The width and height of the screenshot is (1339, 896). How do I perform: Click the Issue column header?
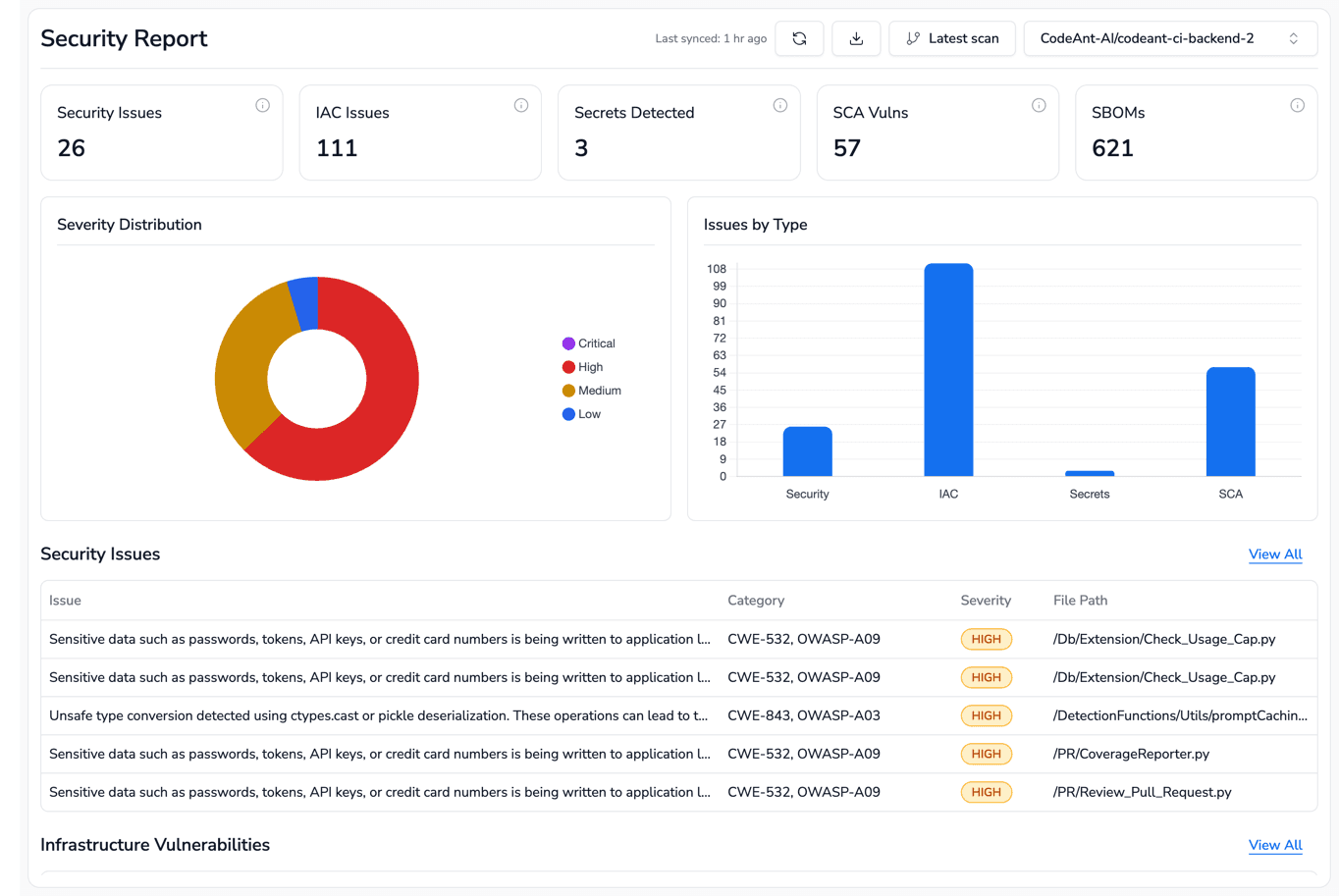pyautogui.click(x=65, y=601)
